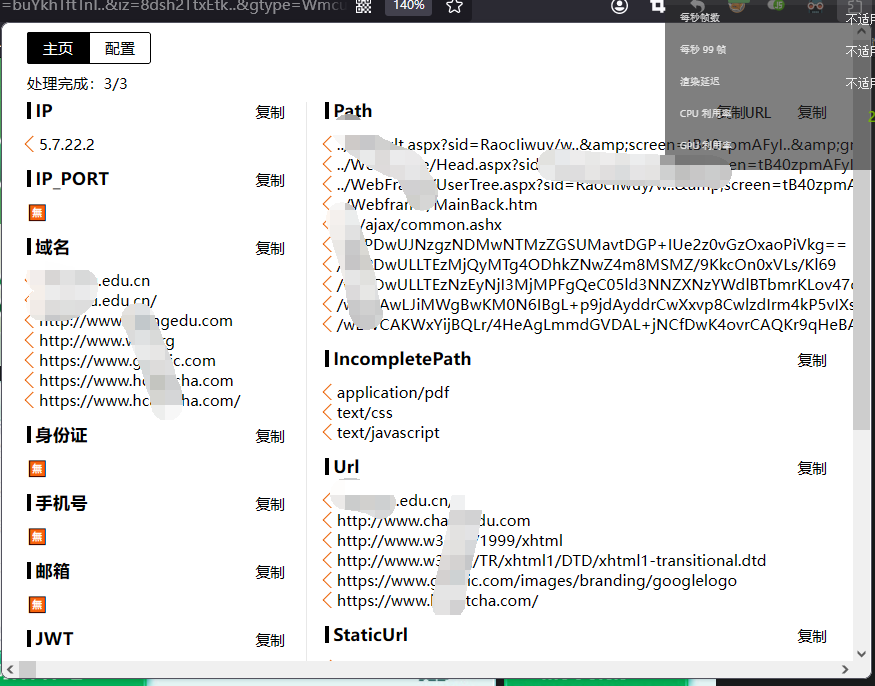Viewport: 875px width, 686px height.
Task: Copy the IncompletePath list with 复制
Action: point(812,361)
